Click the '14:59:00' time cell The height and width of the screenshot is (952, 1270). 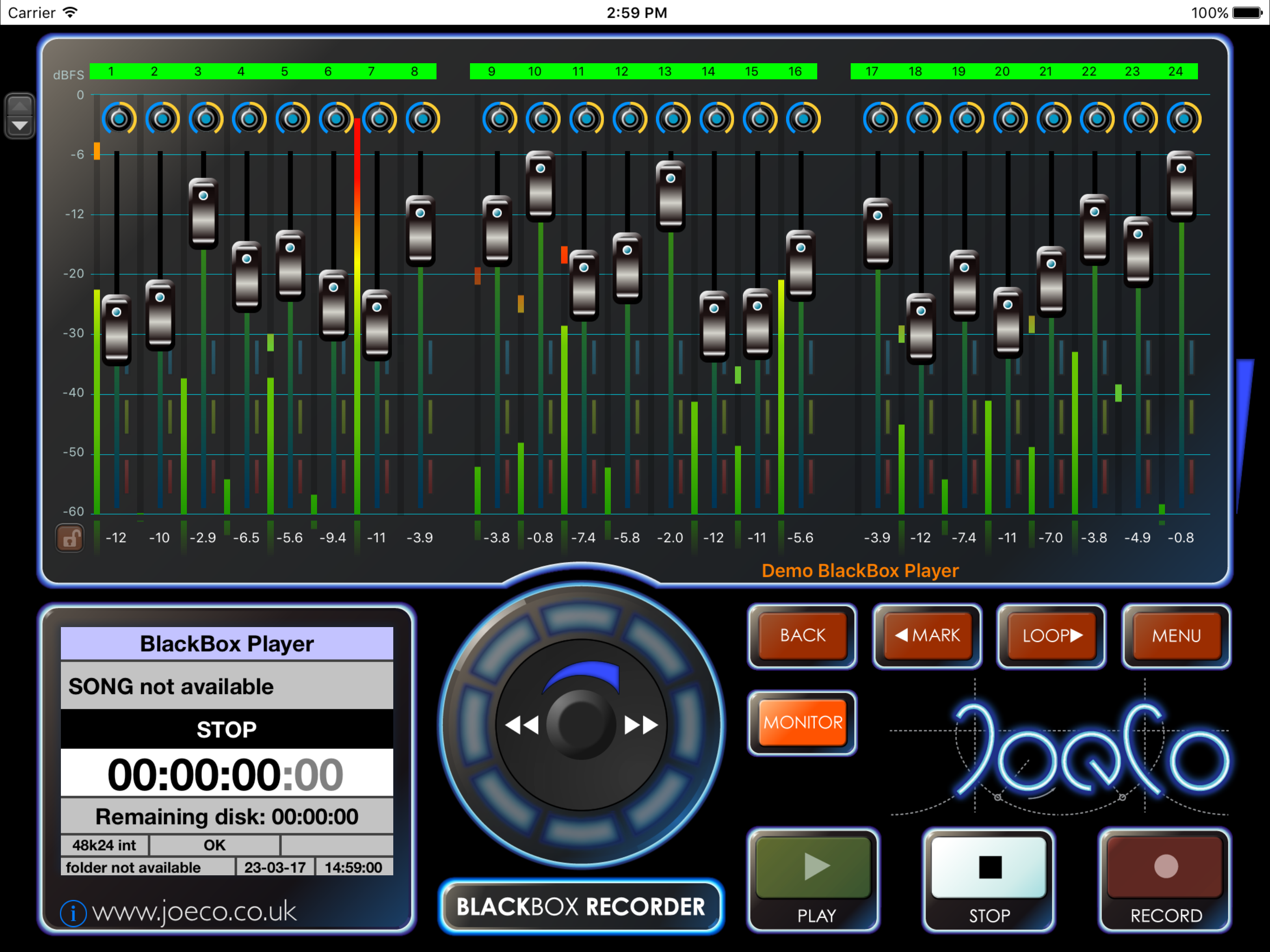(354, 867)
